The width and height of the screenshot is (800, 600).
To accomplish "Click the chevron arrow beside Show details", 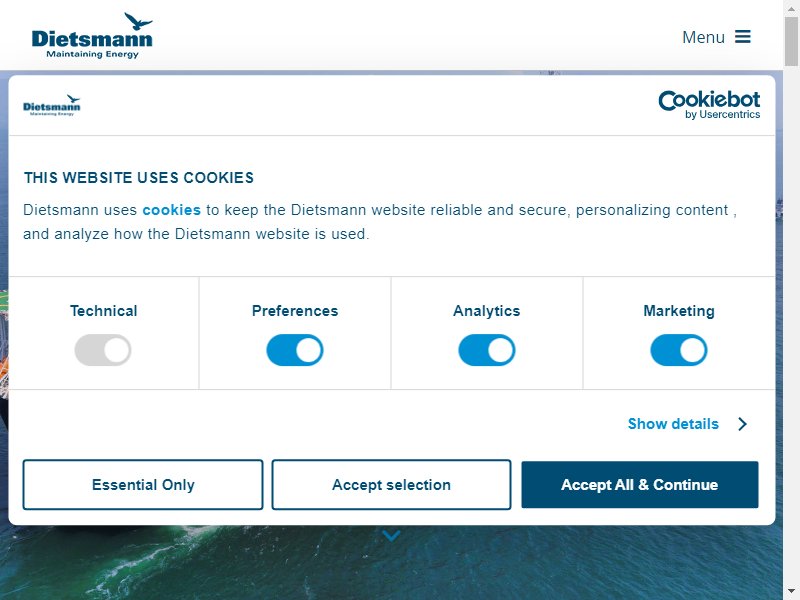I will (x=742, y=423).
